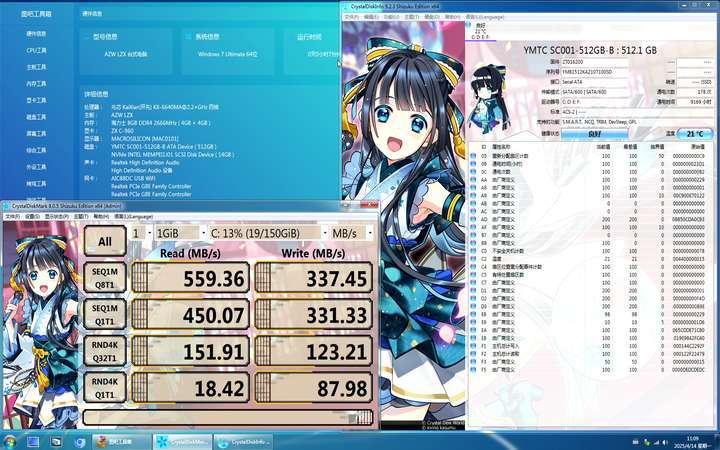The width and height of the screenshot is (720, 450).
Task: Click the status icon of the C0 unsafe shutdown row
Action: 473,251
